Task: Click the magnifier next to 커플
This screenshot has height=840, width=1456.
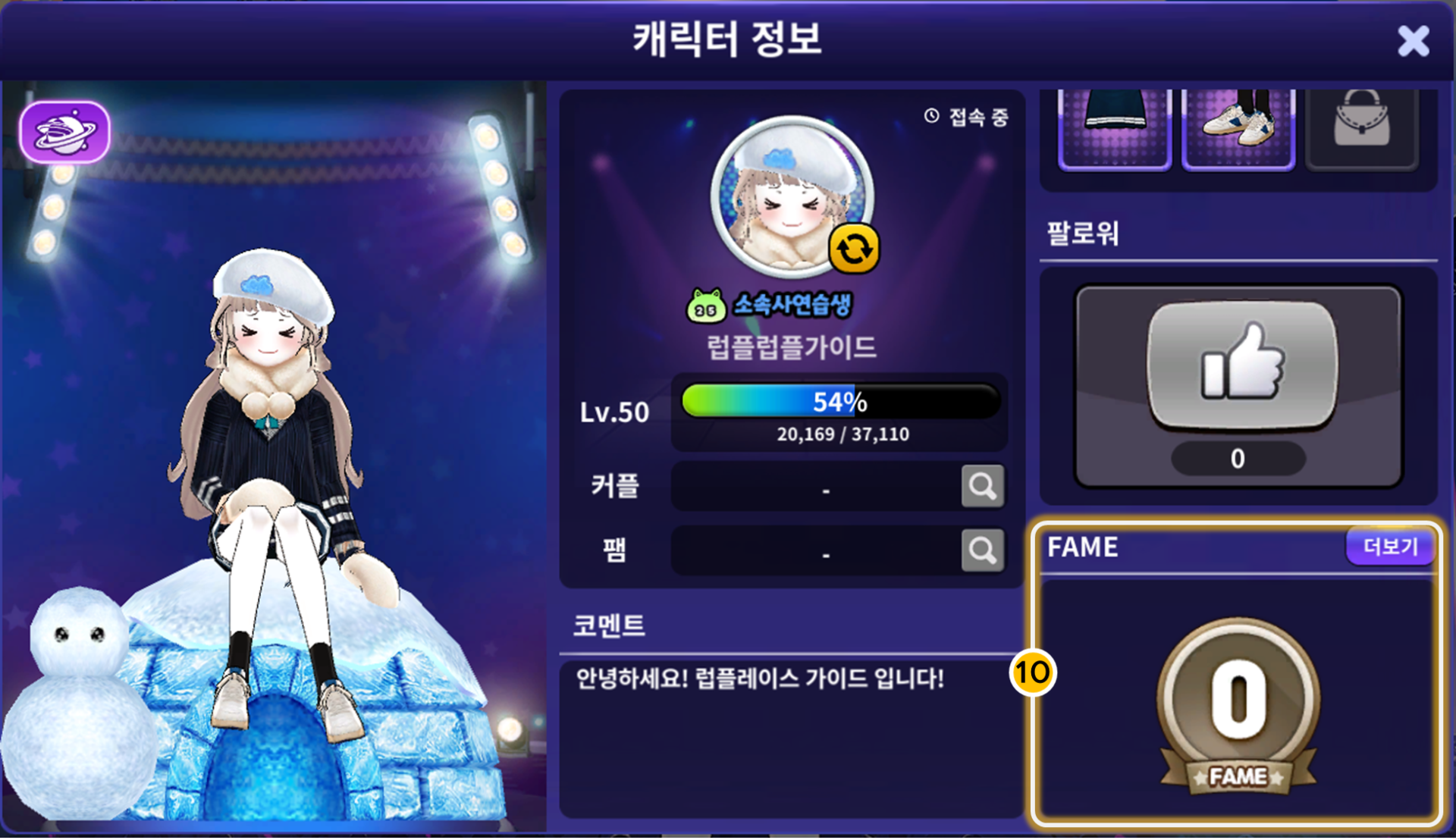Action: [983, 486]
